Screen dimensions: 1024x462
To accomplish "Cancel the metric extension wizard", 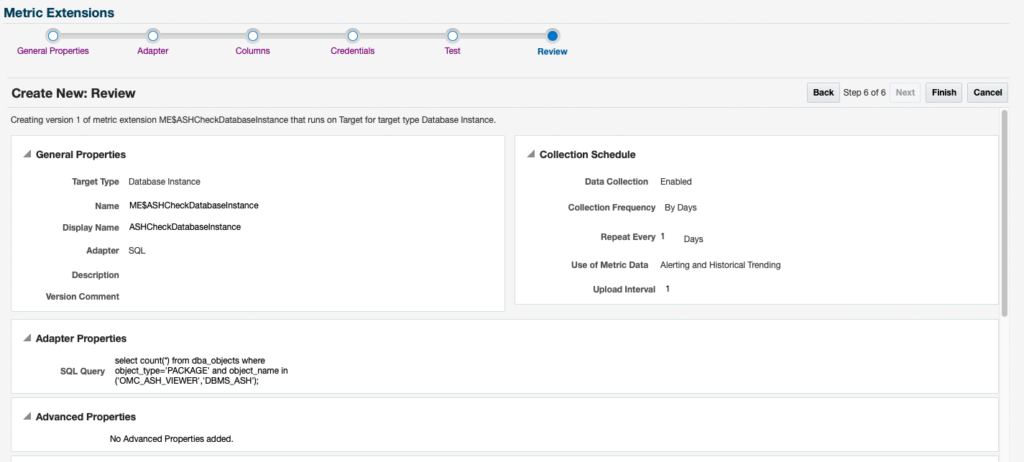I will [x=987, y=93].
